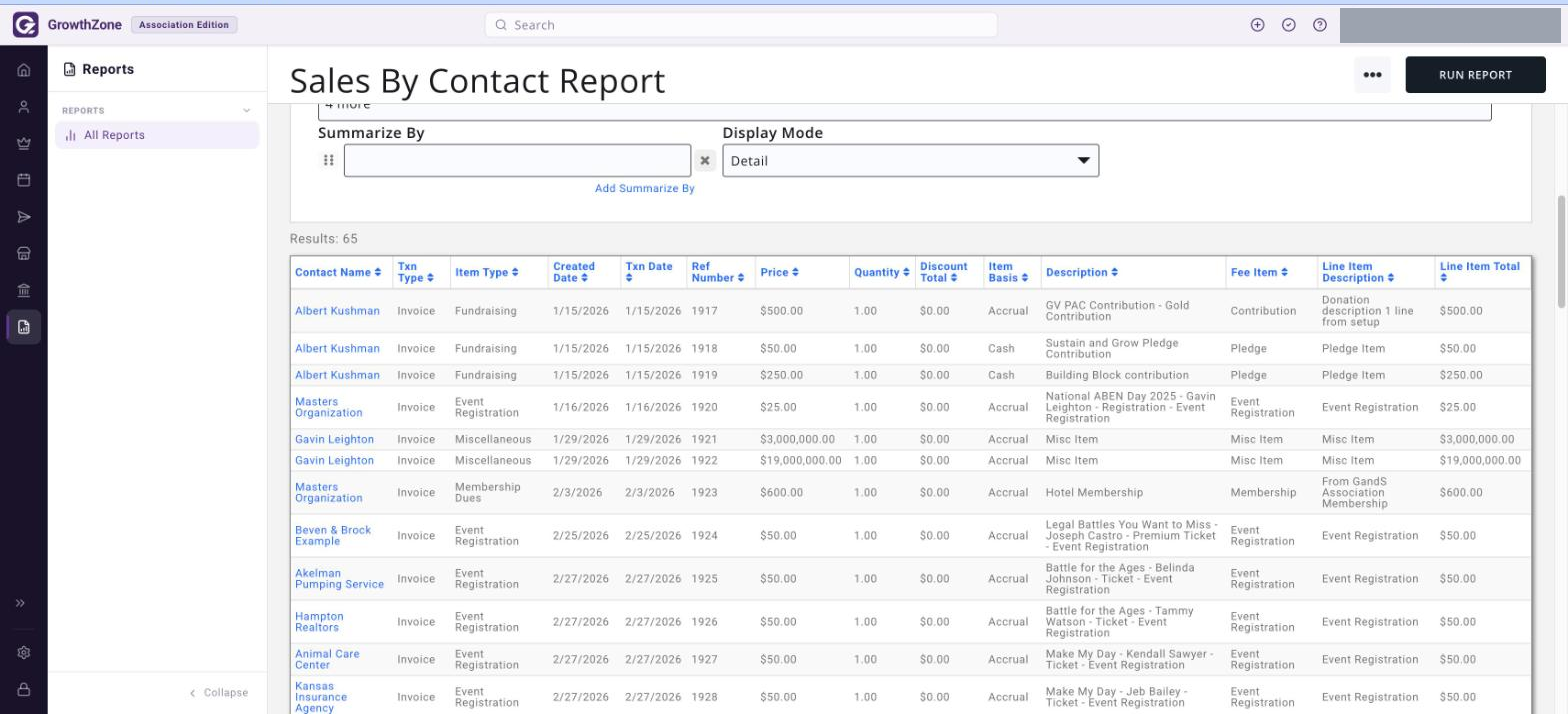1568x714 pixels.
Task: Click Add Summarize By link
Action: [644, 188]
